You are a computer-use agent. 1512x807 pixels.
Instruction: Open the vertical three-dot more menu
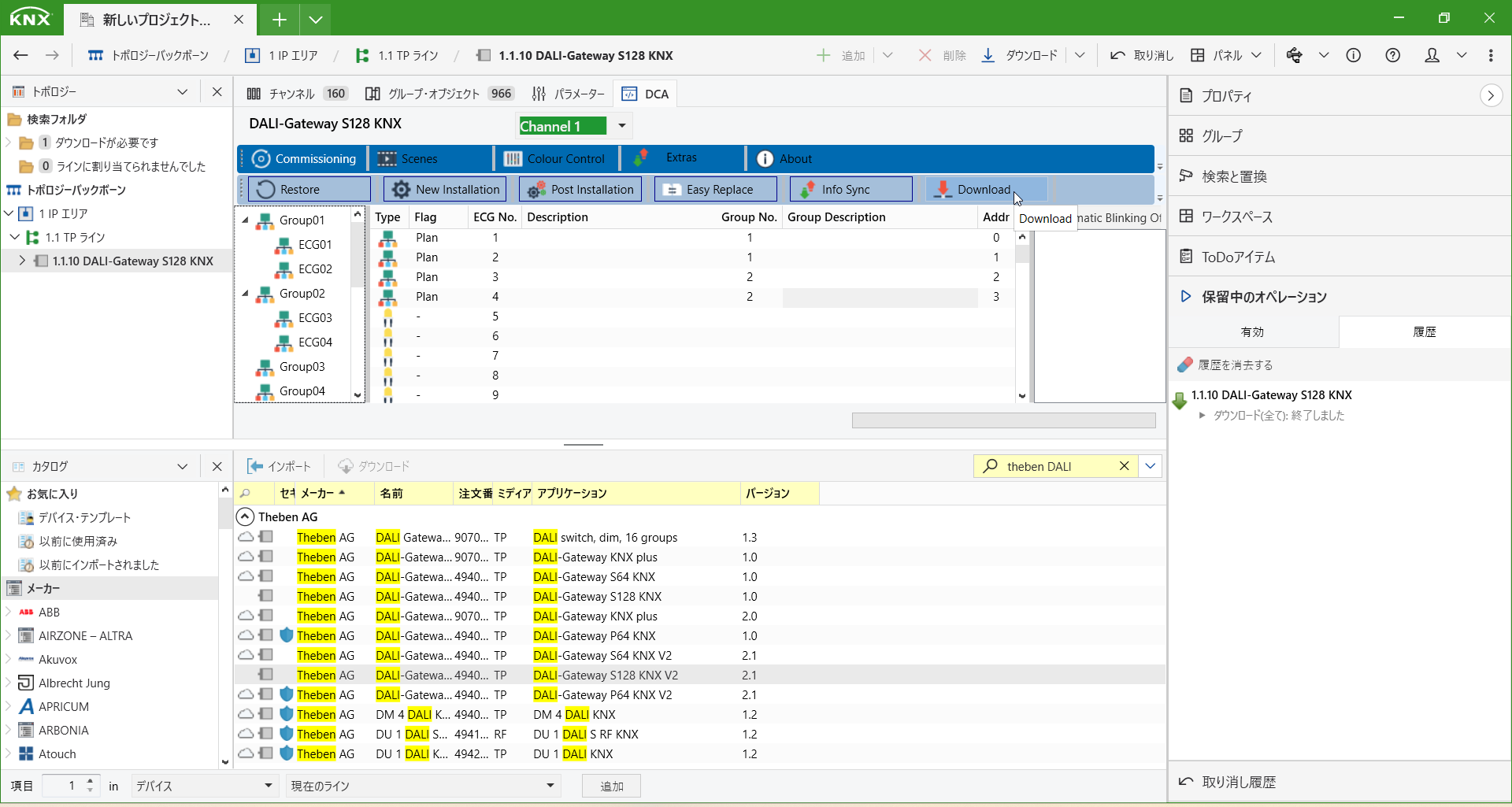click(1491, 55)
